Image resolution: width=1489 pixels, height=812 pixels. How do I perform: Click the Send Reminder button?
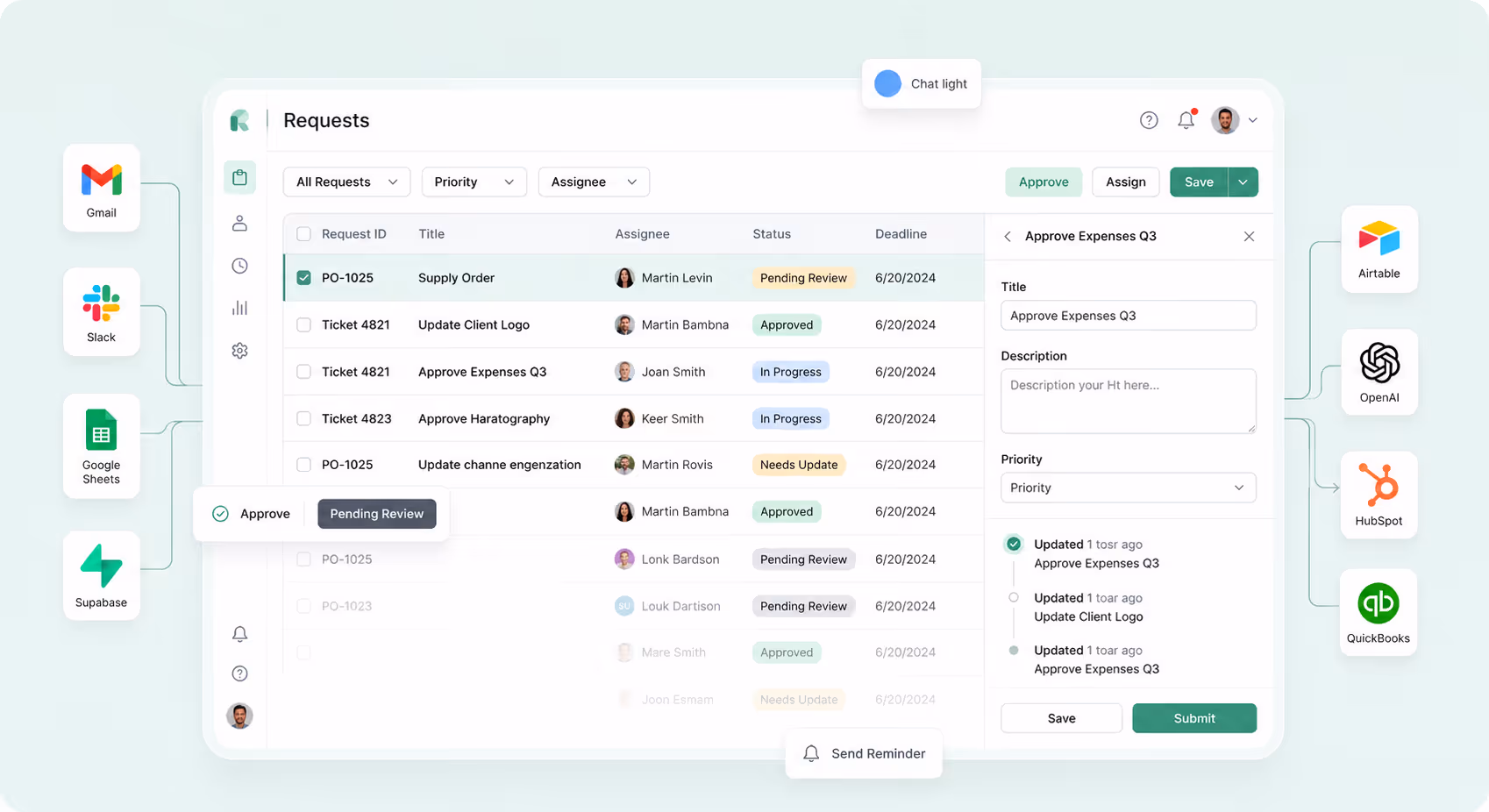(864, 753)
